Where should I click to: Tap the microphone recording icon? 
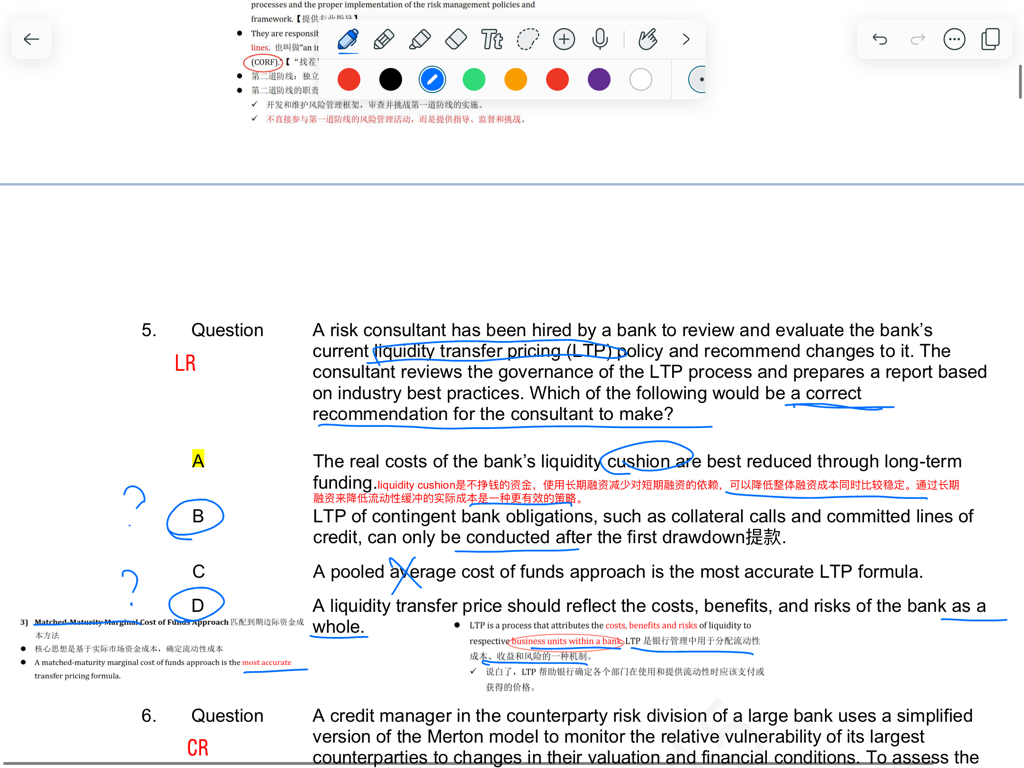pyautogui.click(x=600, y=39)
